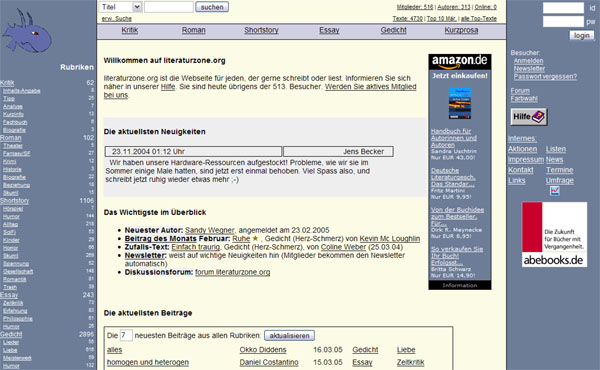Select Kritik in the top category bar

[130, 30]
